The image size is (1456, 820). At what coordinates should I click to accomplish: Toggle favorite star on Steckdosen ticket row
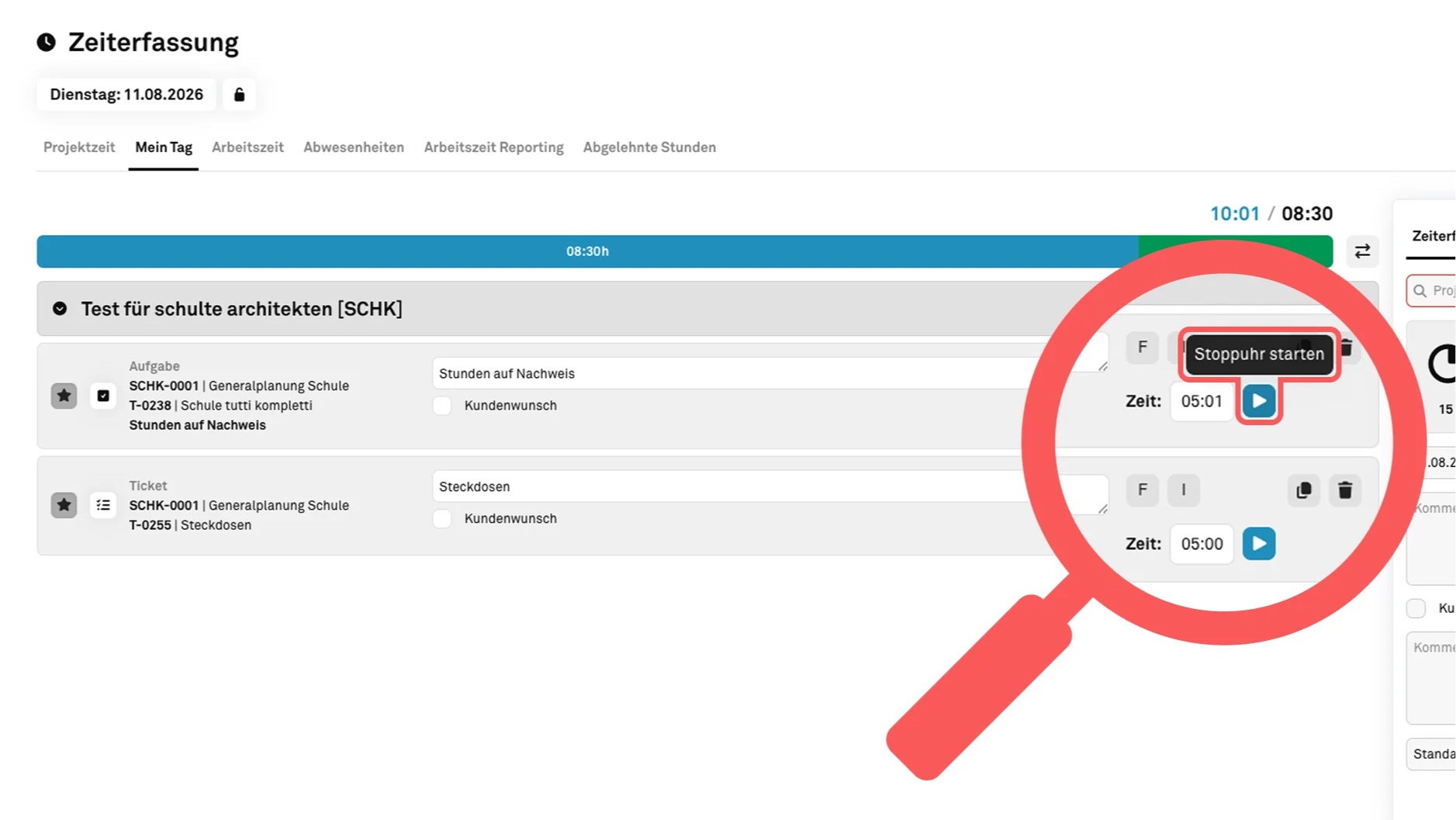coord(64,505)
